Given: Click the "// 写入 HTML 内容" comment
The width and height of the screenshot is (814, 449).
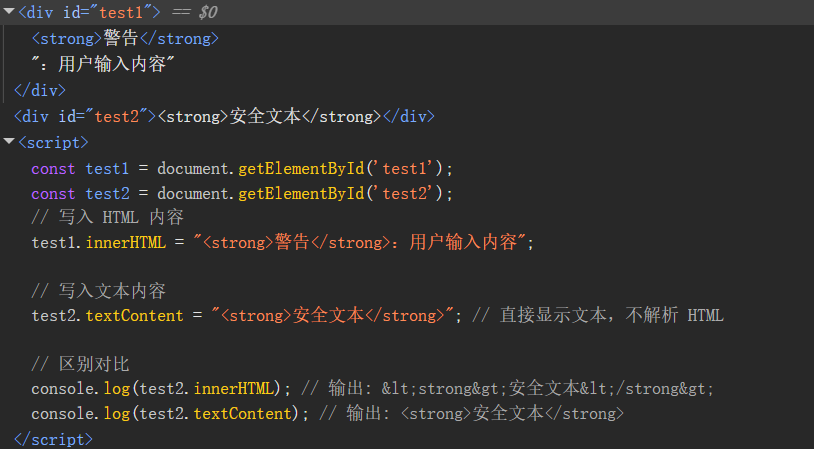Looking at the screenshot, I should (x=107, y=217).
